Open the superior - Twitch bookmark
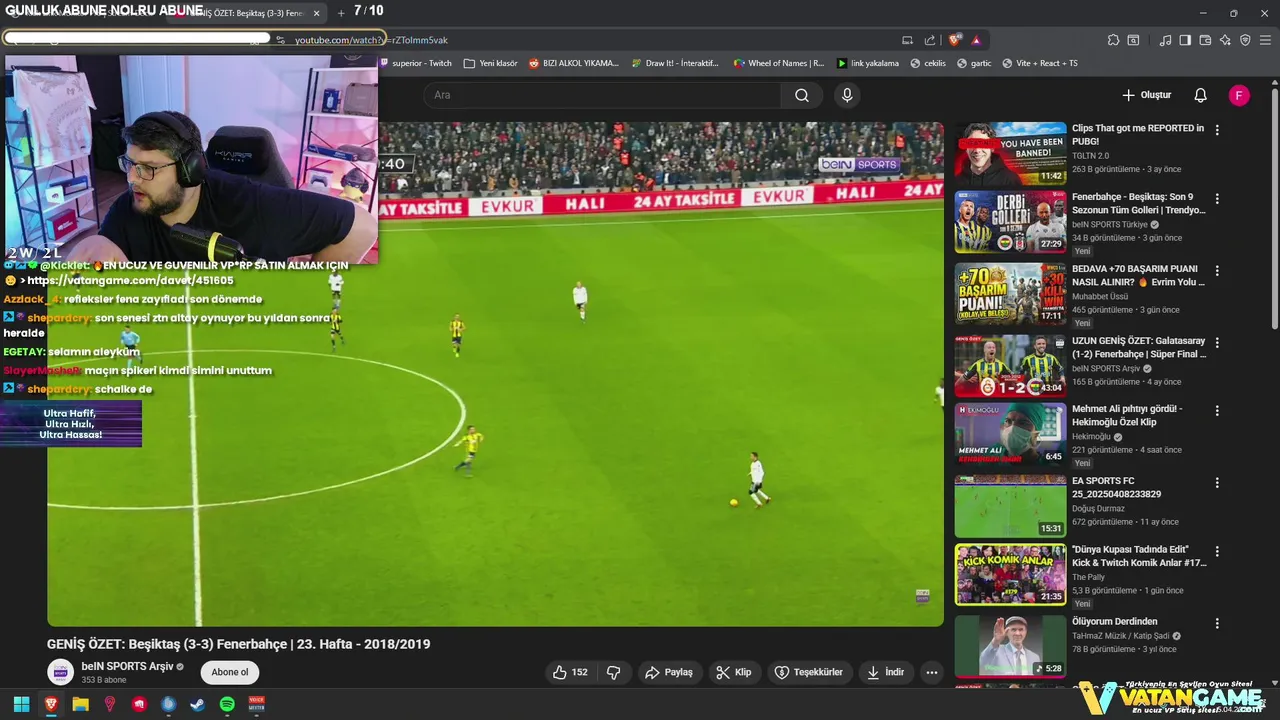Image resolution: width=1280 pixels, height=720 pixels. 415,63
